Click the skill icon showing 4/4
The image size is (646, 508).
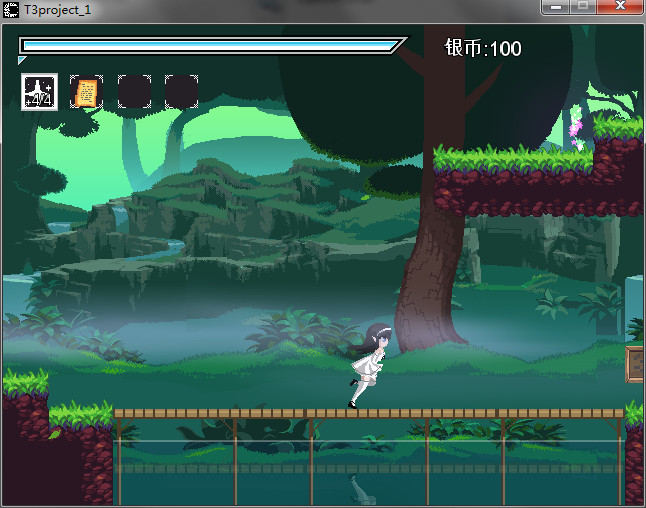(x=39, y=92)
